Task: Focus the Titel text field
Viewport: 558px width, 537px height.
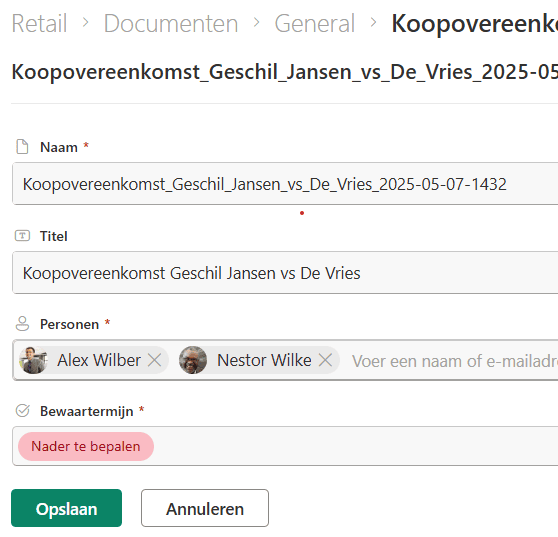Action: pyautogui.click(x=285, y=273)
